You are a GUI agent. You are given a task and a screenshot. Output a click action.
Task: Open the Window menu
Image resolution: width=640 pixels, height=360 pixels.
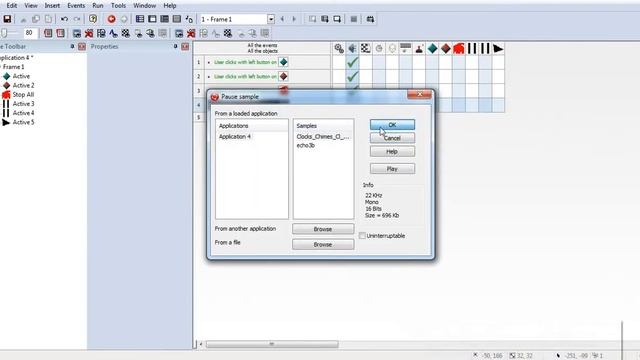coord(144,6)
